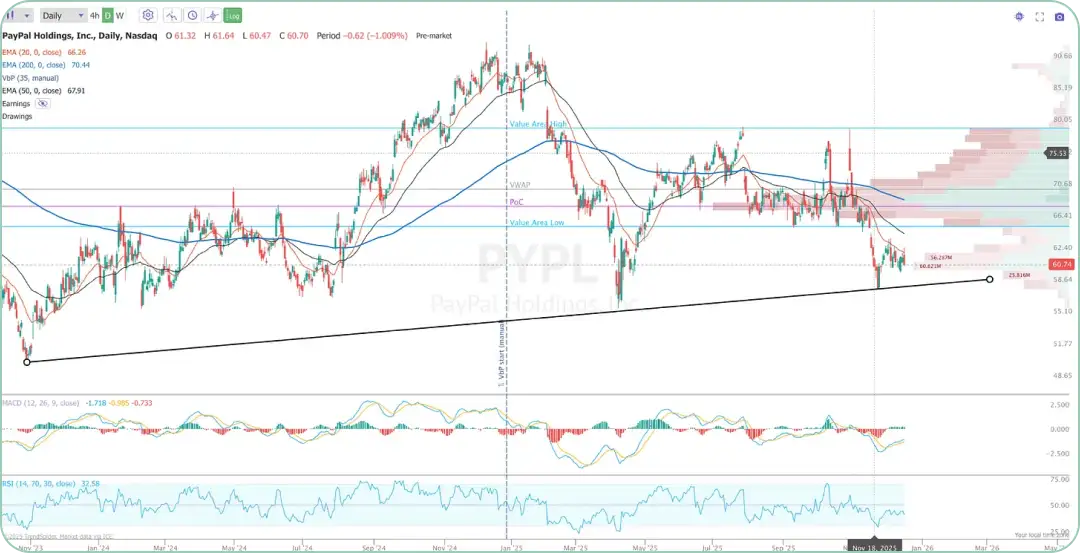The height and width of the screenshot is (553, 1080).
Task: Click the Value Area Low label
Action: 538,222
